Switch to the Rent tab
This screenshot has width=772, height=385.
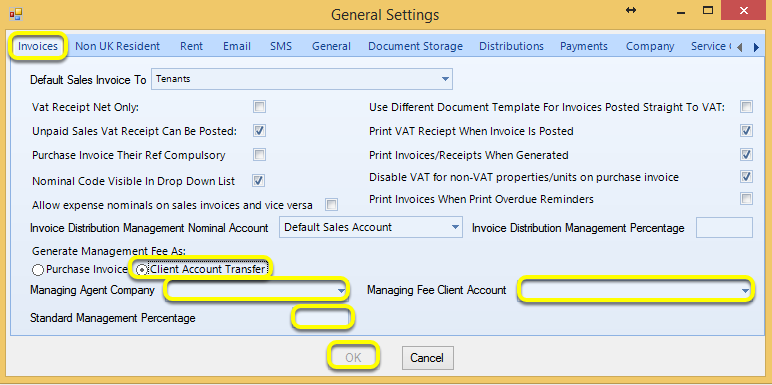[192, 46]
